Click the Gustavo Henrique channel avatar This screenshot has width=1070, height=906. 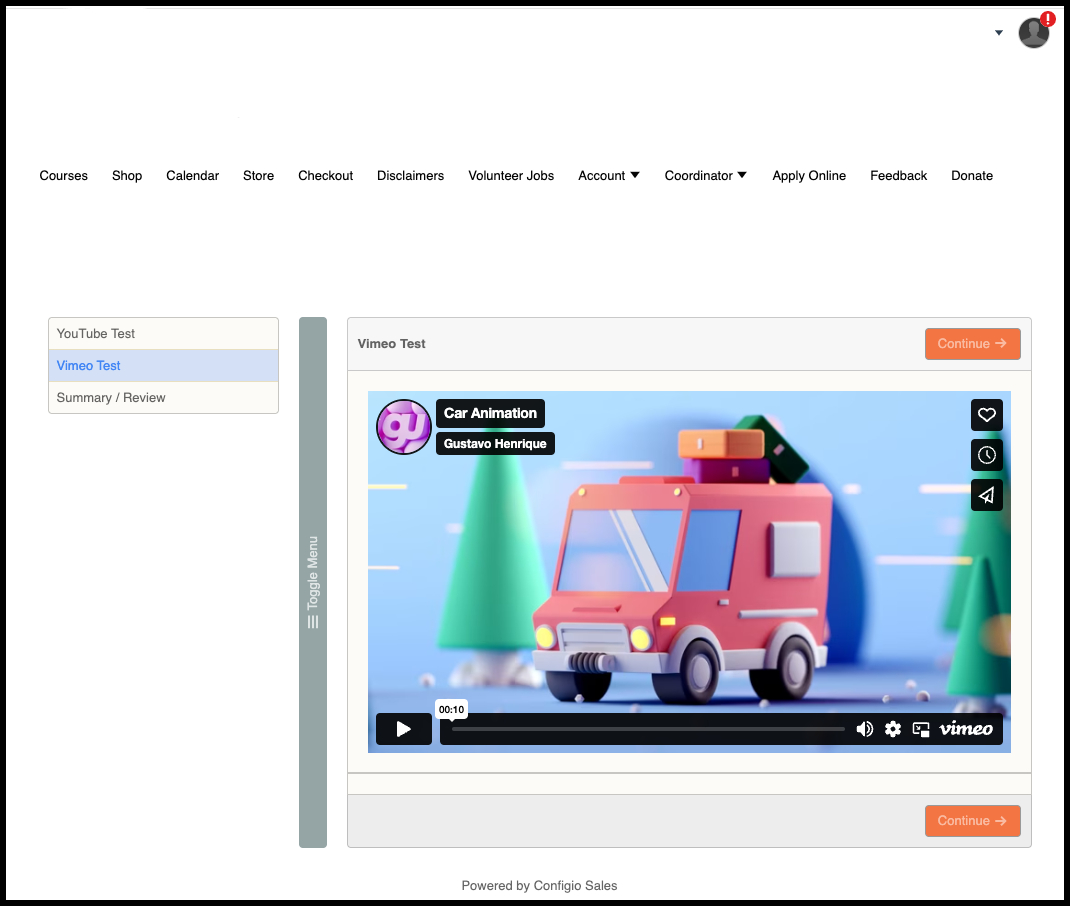(403, 427)
